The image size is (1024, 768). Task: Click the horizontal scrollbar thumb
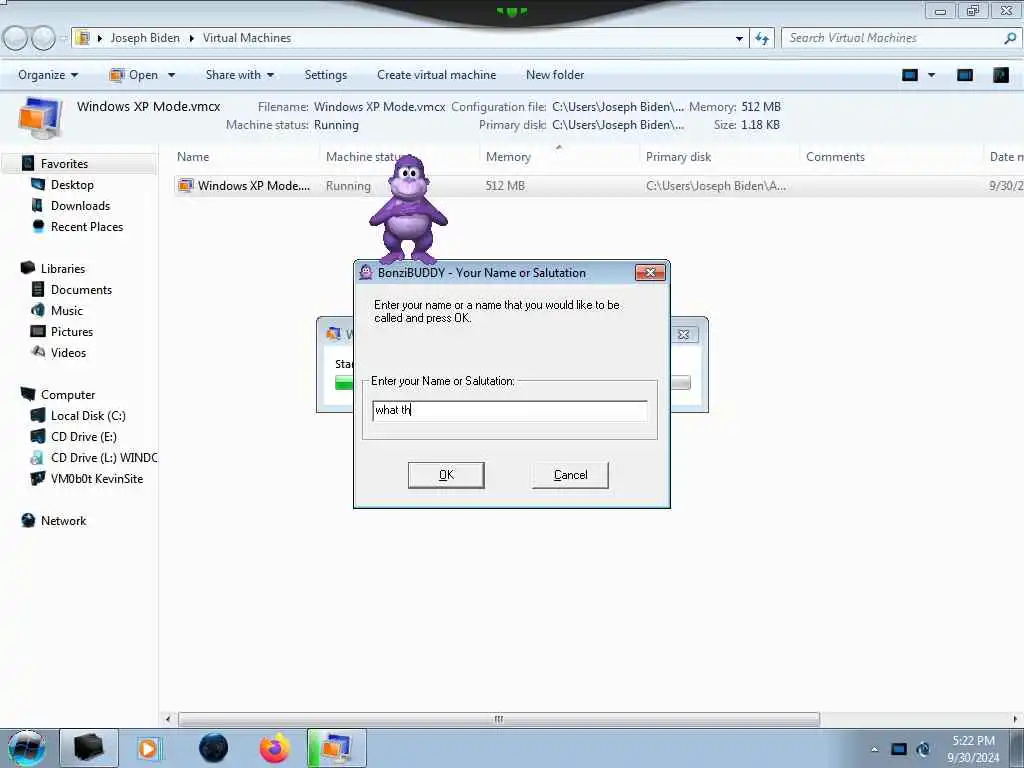pos(499,719)
